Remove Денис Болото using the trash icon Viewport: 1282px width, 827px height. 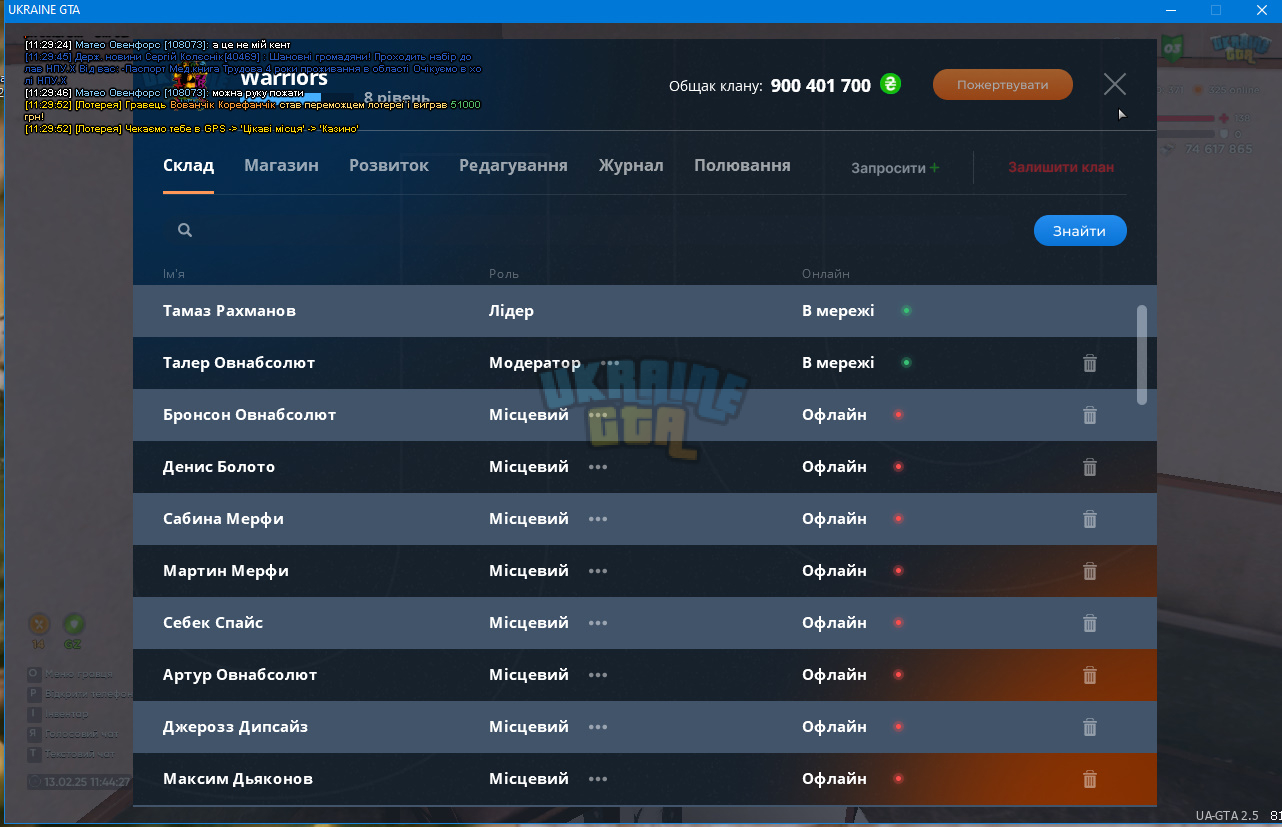click(x=1090, y=467)
